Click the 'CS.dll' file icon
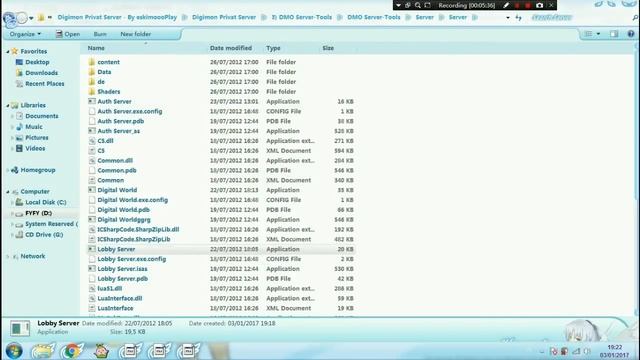640x360 pixels. point(92,141)
